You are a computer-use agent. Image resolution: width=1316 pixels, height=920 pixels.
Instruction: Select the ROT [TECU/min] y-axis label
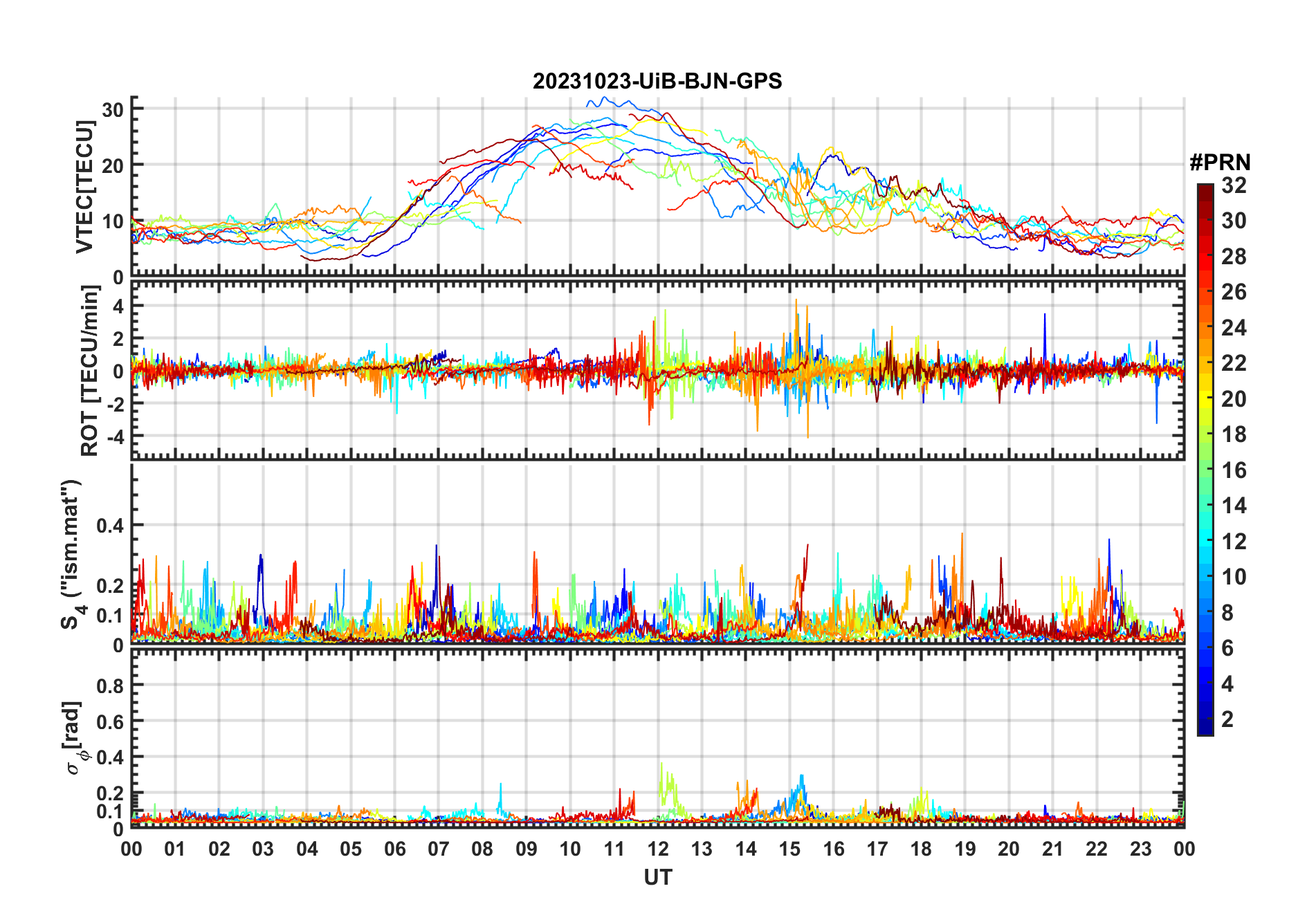pyautogui.click(x=90, y=371)
